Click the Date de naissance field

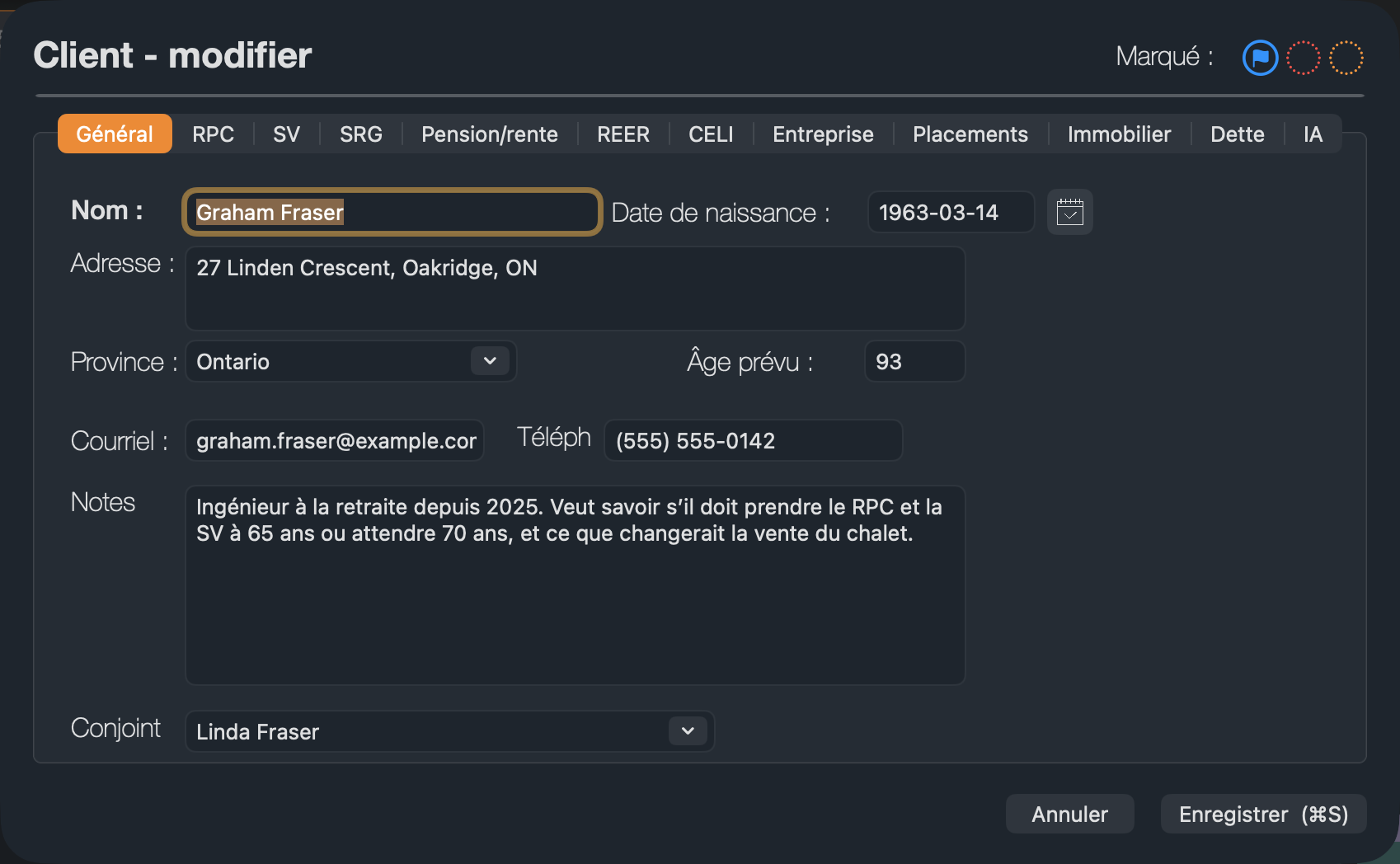tap(951, 212)
